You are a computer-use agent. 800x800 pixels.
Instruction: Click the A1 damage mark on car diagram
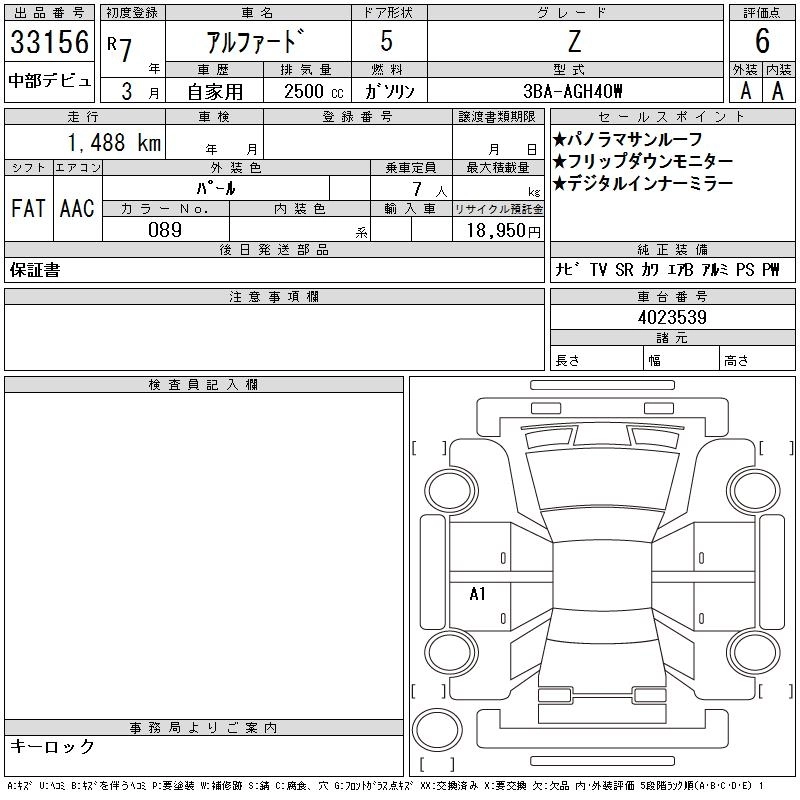tap(477, 594)
